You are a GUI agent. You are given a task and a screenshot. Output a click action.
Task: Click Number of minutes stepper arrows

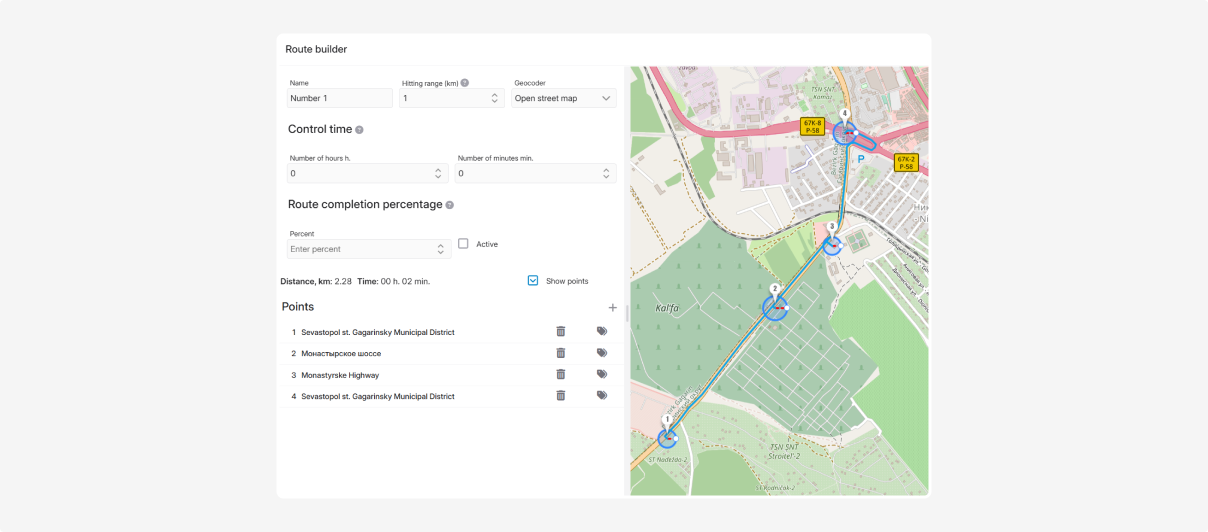(606, 173)
